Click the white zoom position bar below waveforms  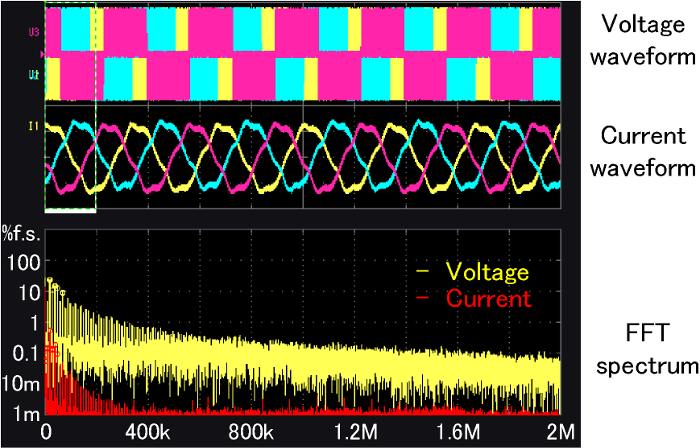point(70,212)
